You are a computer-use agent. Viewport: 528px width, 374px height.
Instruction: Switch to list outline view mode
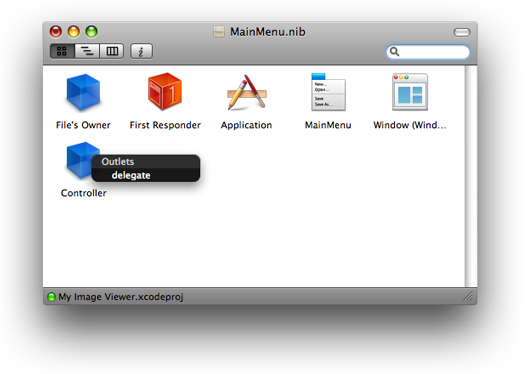(x=87, y=51)
